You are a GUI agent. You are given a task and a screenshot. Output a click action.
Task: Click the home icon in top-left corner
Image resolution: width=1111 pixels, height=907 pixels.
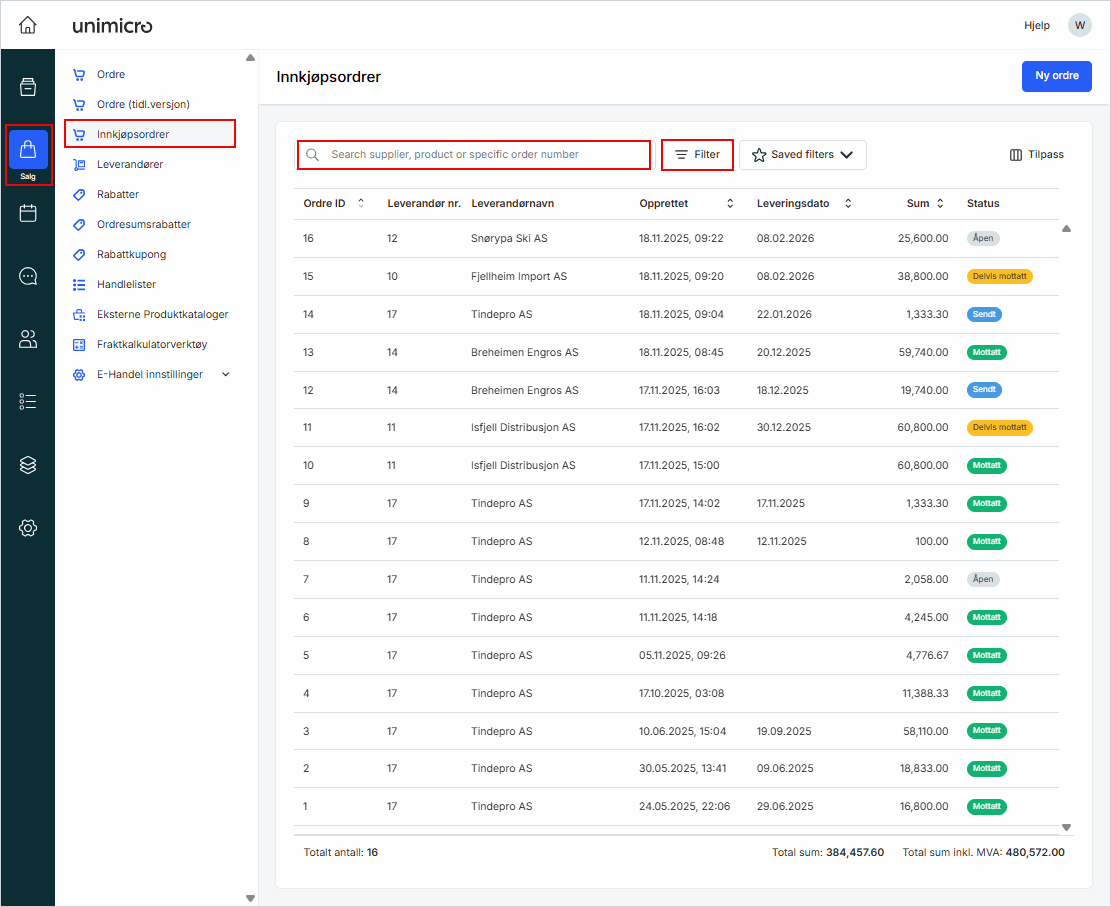(x=28, y=25)
